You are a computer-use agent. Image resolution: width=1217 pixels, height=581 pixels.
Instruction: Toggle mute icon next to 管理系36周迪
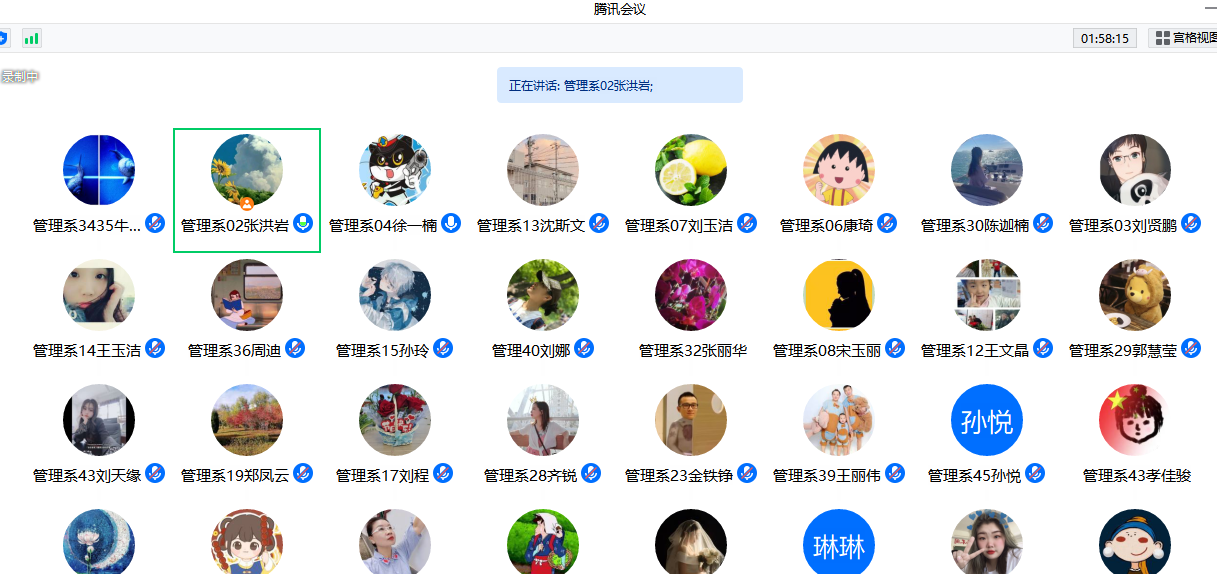pos(295,348)
